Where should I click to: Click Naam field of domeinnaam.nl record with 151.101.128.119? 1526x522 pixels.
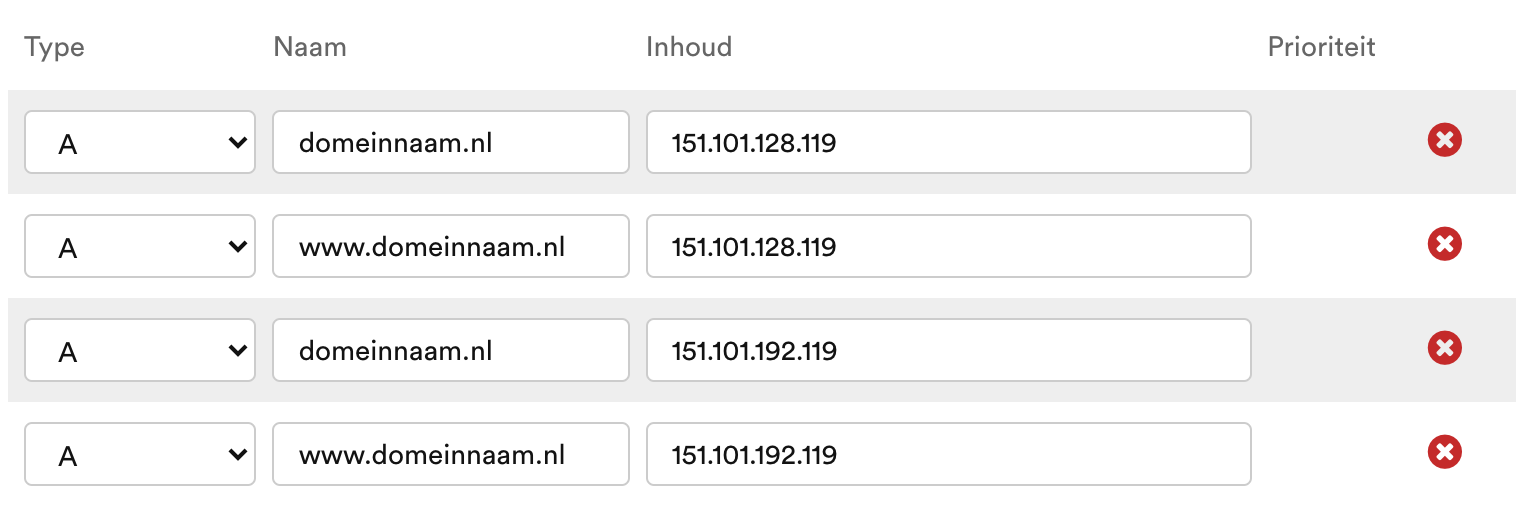tap(450, 142)
